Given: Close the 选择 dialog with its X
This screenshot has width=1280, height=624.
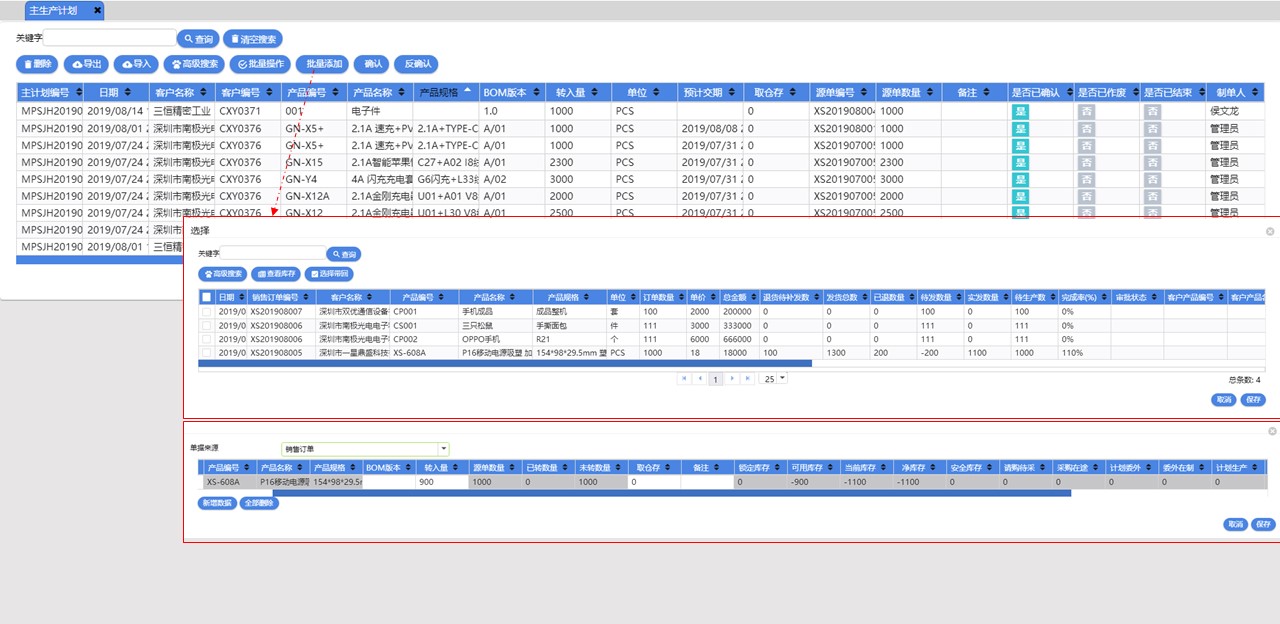Looking at the screenshot, I should (x=1270, y=231).
